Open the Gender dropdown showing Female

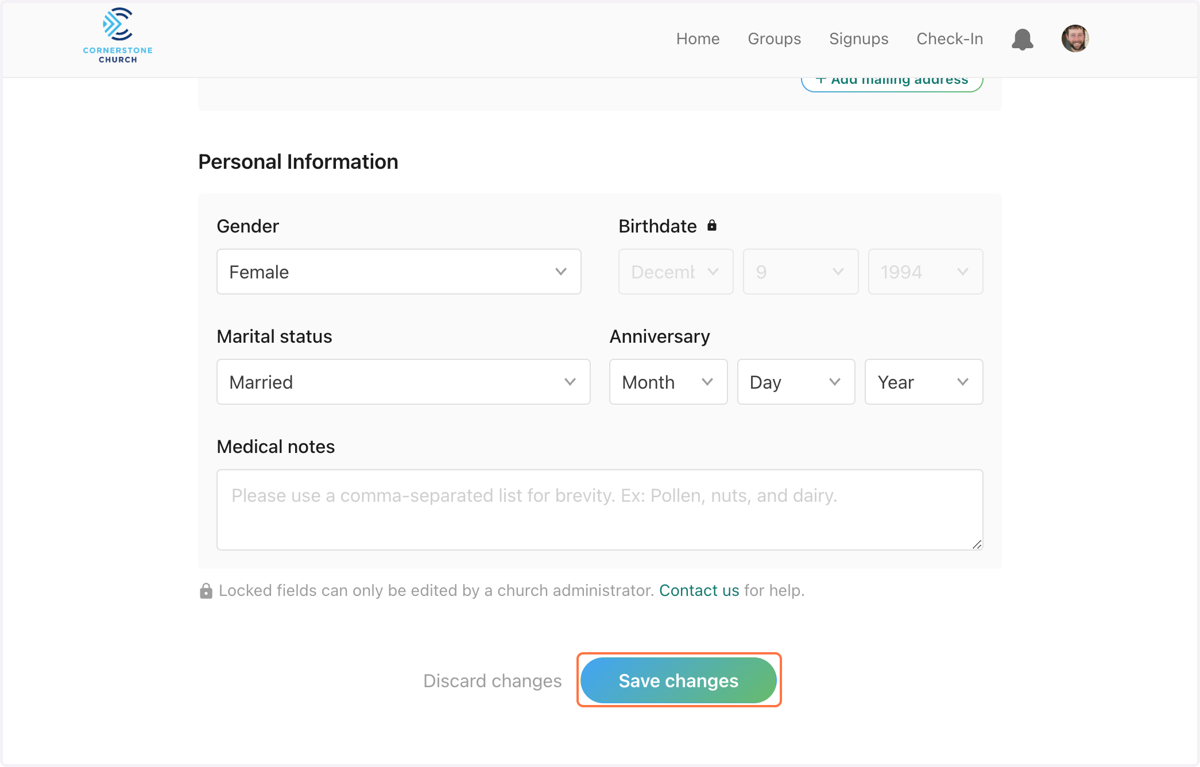[x=399, y=272]
